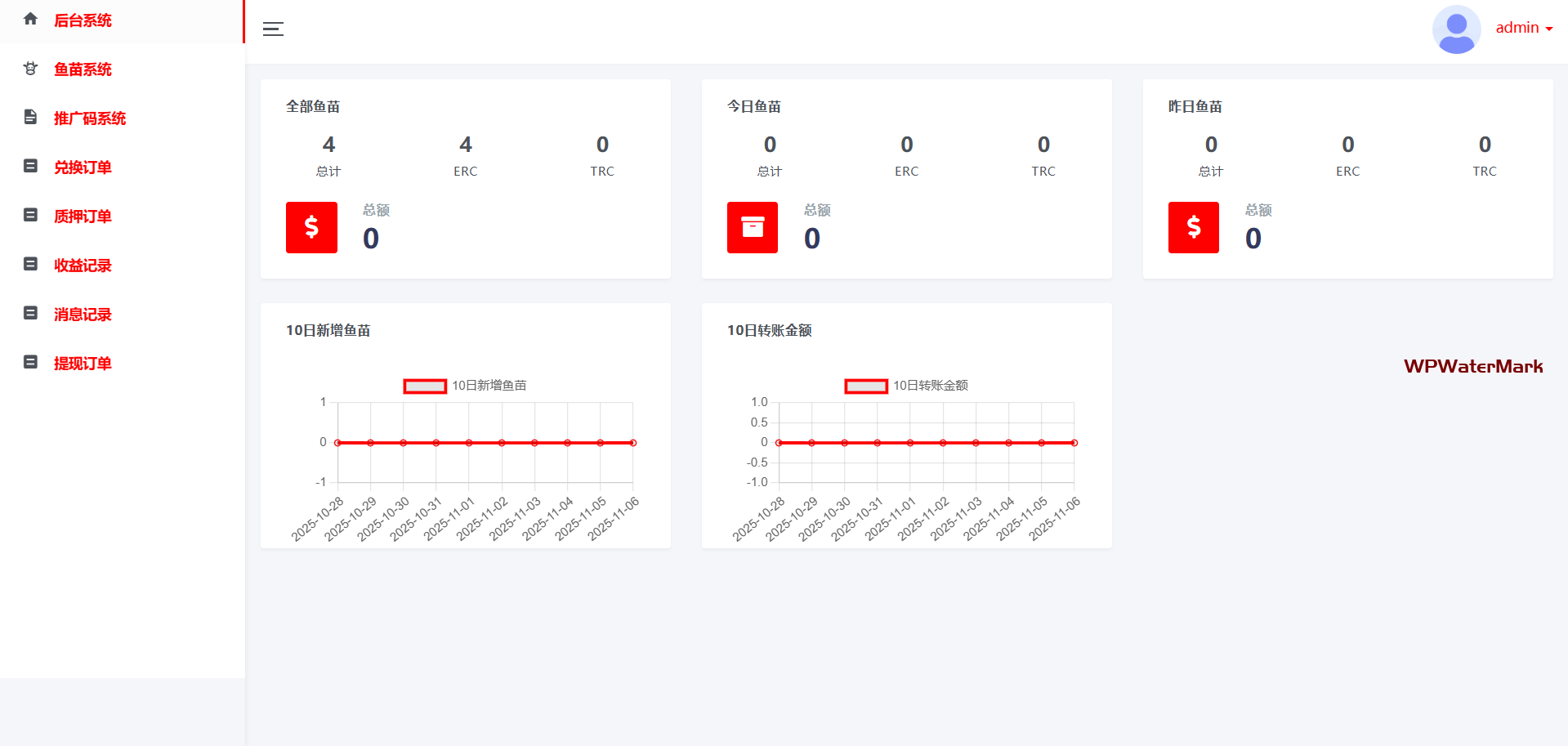This screenshot has height=746, width=1568.
Task: Click the admin user avatar image
Action: [x=1456, y=29]
